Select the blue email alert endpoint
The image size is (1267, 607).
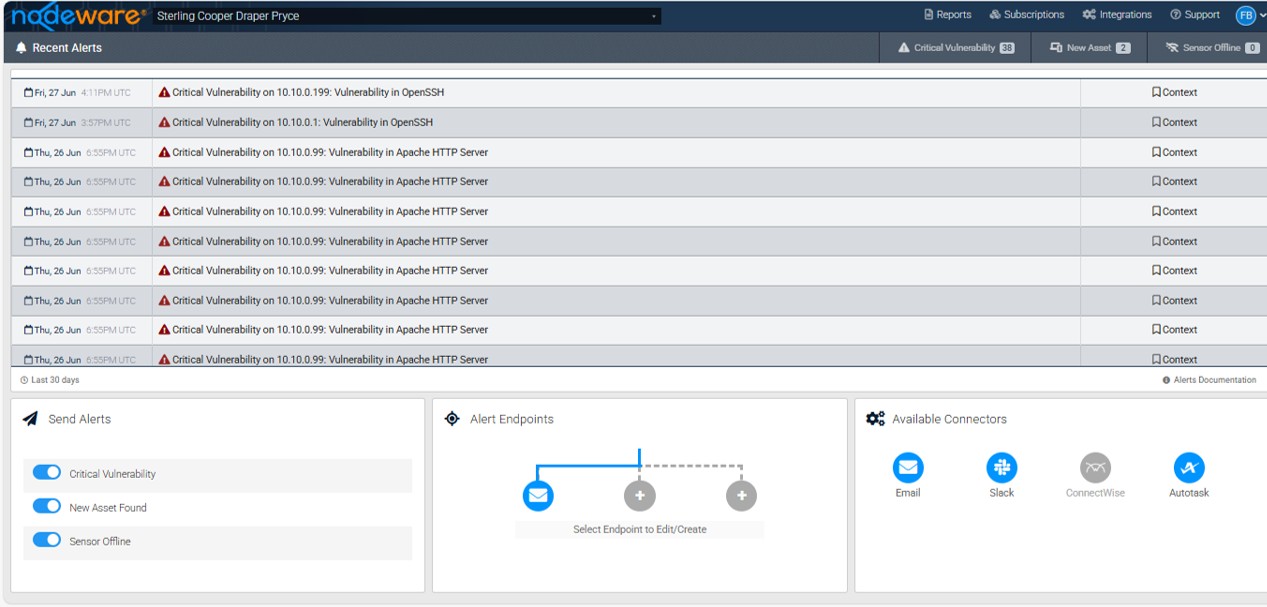pos(538,495)
